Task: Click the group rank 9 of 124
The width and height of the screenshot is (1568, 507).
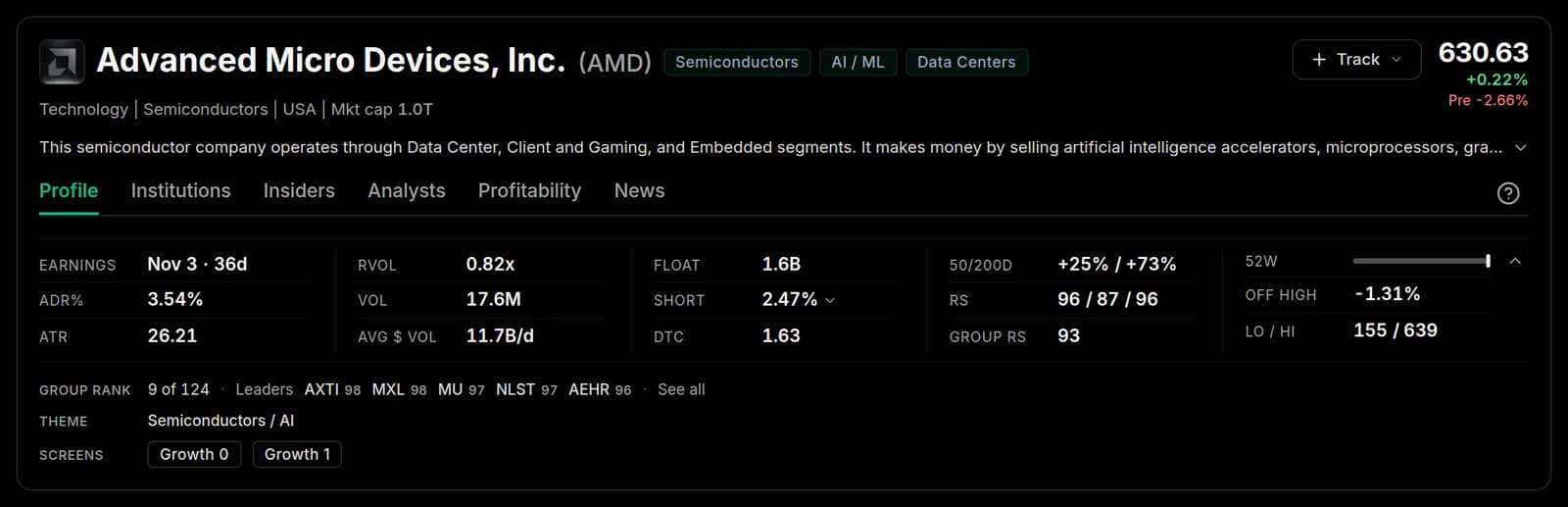Action: point(178,389)
